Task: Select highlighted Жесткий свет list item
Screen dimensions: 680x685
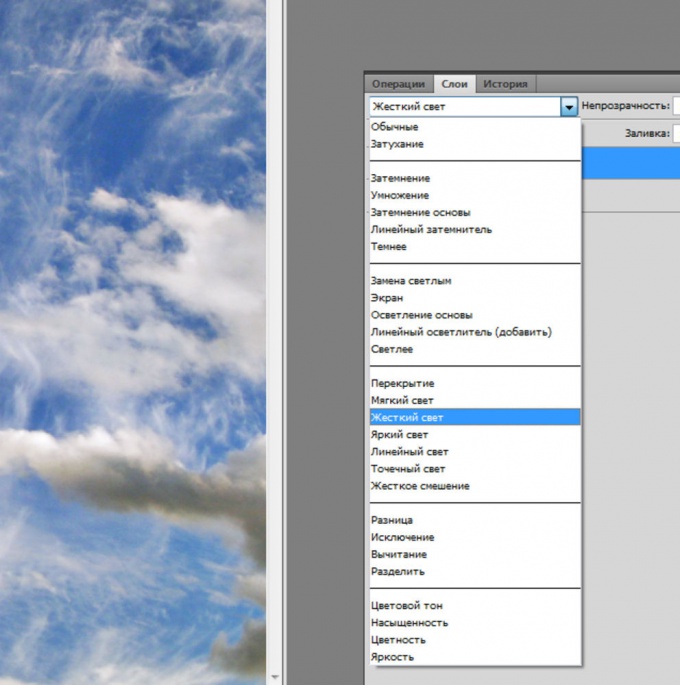Action: click(x=475, y=417)
